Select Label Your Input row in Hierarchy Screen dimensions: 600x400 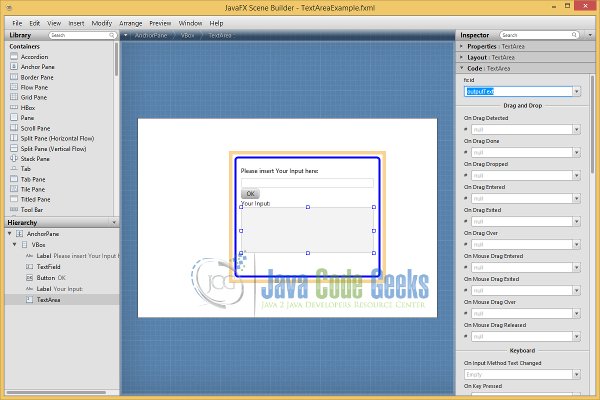click(62, 289)
